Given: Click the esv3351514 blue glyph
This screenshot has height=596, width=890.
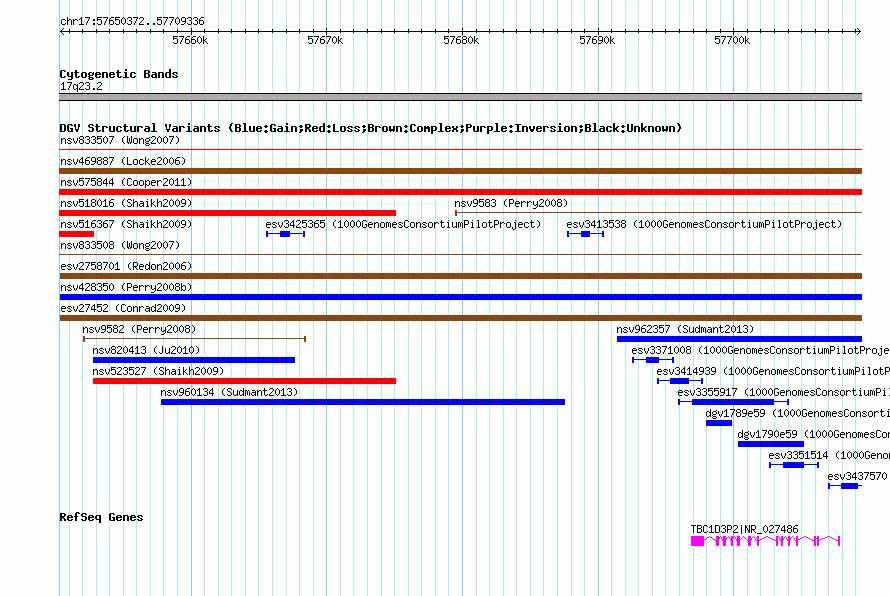Looking at the screenshot, I should [x=794, y=465].
